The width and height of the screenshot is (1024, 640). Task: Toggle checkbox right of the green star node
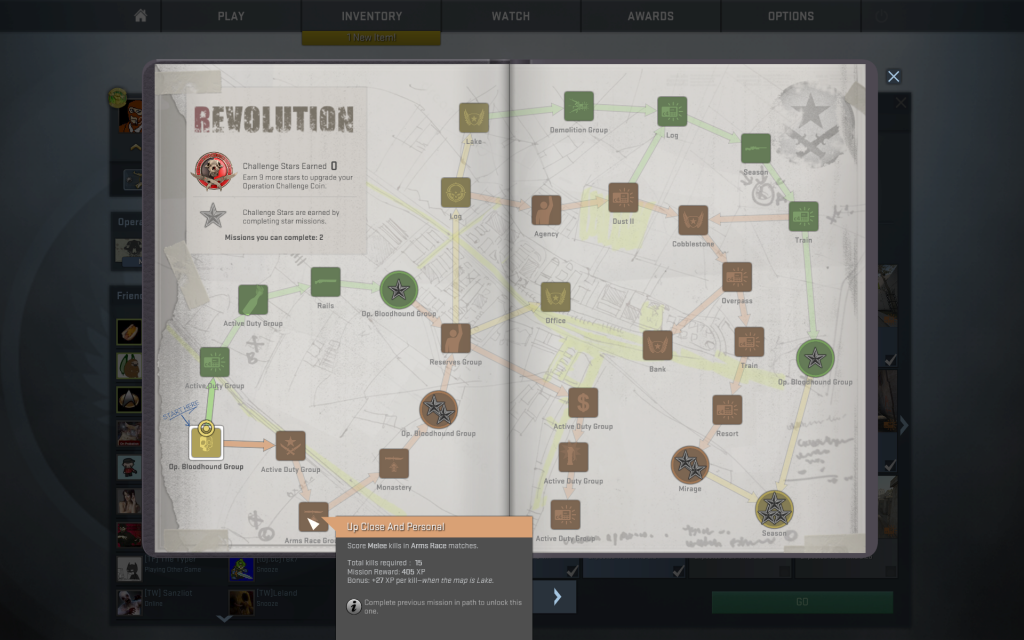click(x=890, y=359)
